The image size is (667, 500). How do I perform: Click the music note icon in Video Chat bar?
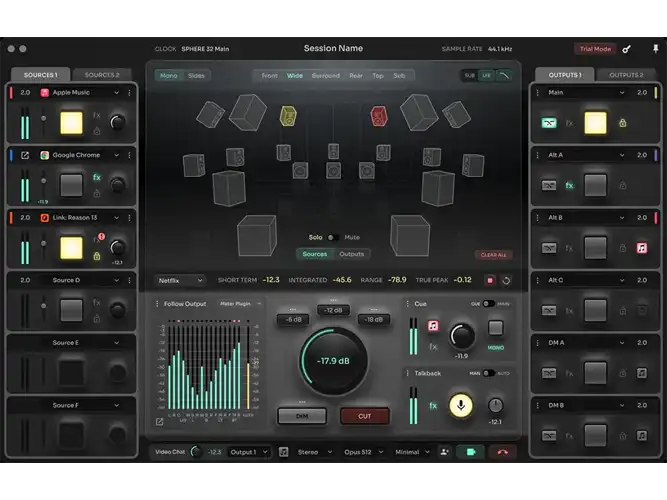(283, 452)
